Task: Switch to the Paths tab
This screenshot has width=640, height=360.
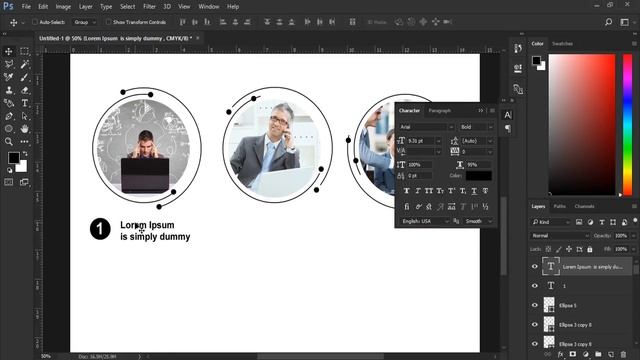Action: coord(560,207)
